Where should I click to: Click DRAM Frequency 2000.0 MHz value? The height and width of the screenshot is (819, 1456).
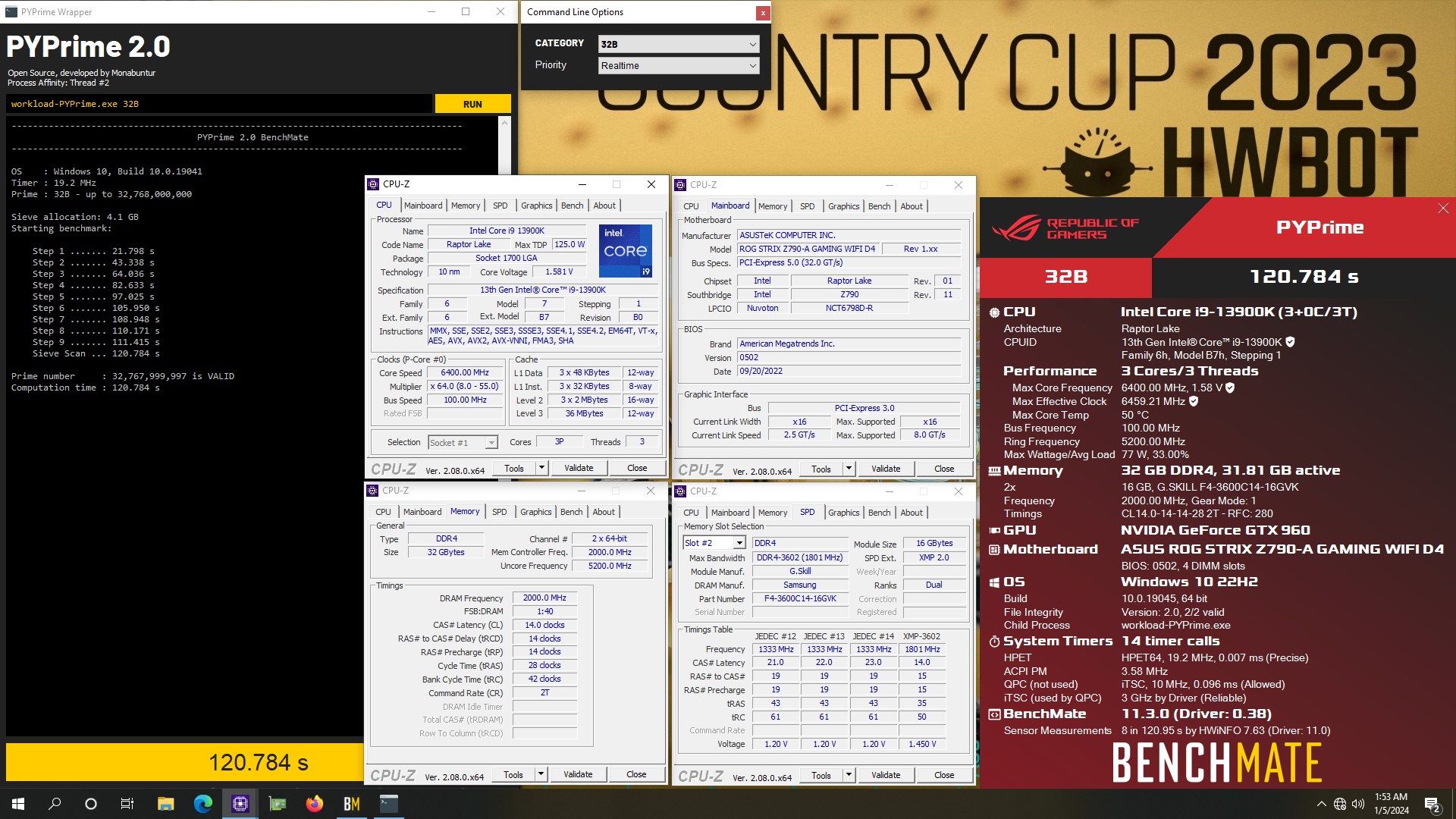[x=544, y=598]
